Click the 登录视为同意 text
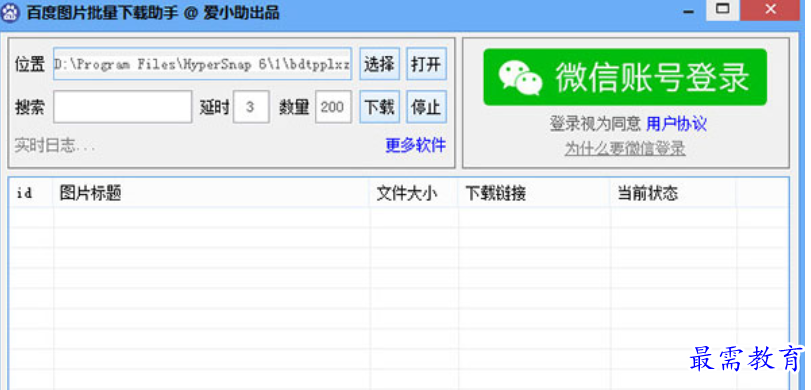The width and height of the screenshot is (811, 390). (x=596, y=124)
